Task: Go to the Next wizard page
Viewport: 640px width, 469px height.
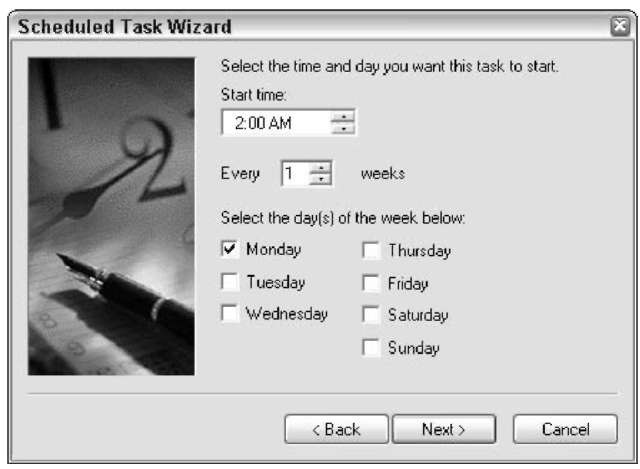Action: [x=444, y=429]
